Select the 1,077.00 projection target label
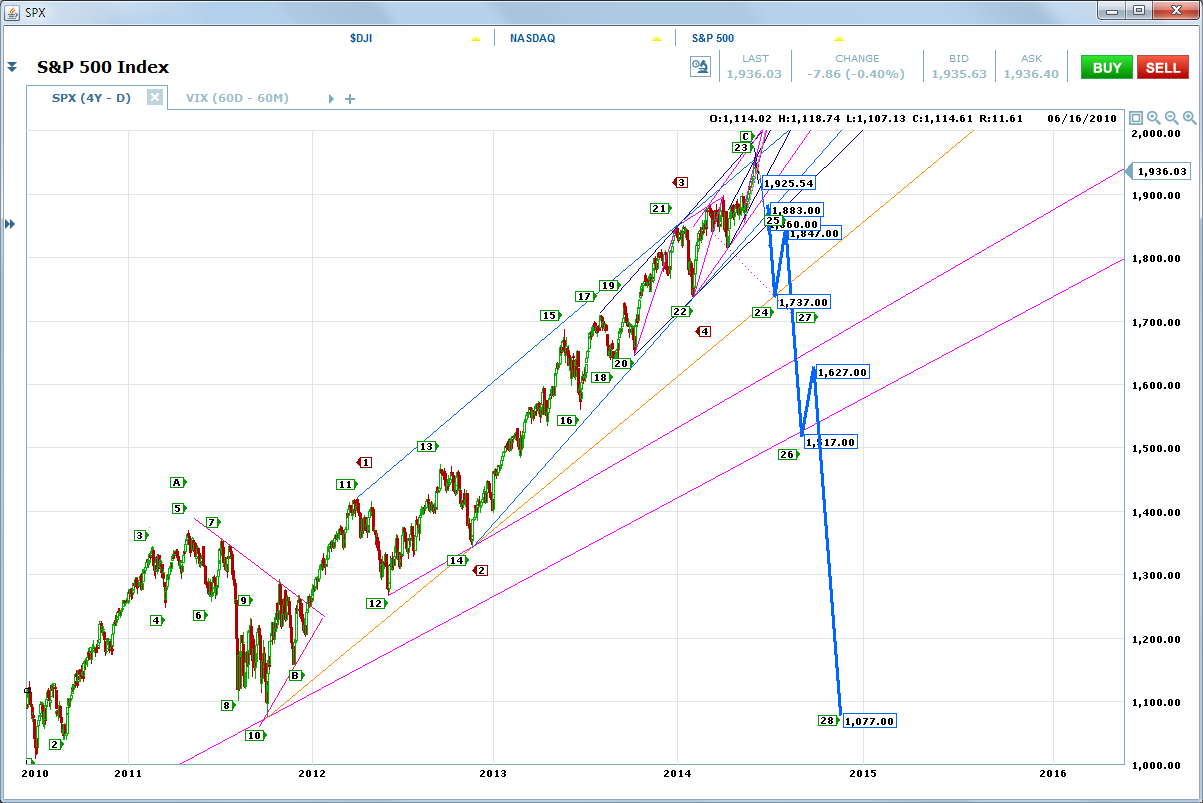This screenshot has width=1203, height=803. coord(869,720)
